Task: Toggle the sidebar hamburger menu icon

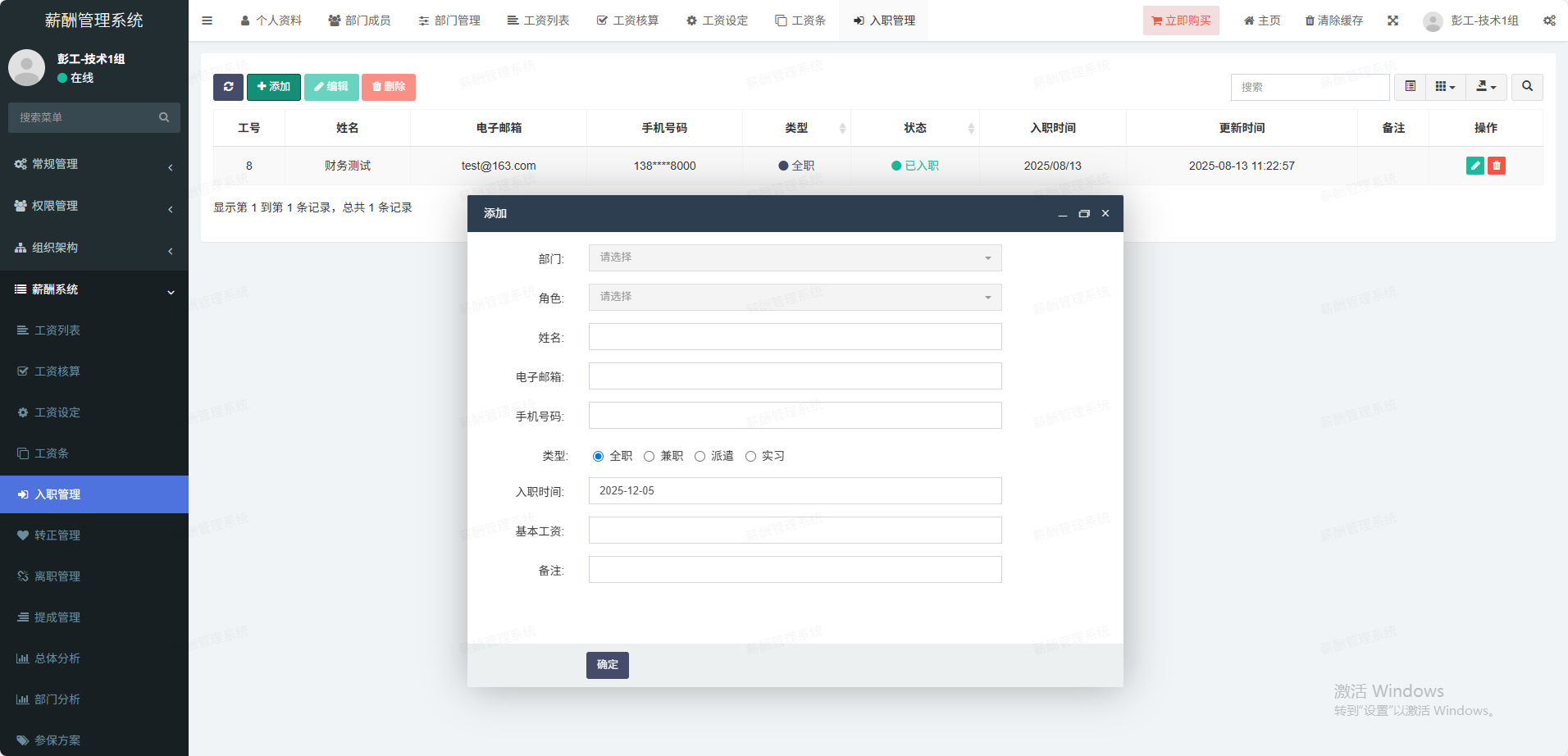Action: 207,20
